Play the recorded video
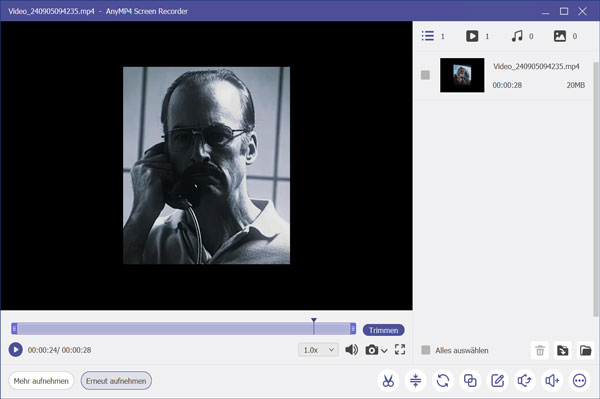 [16, 350]
